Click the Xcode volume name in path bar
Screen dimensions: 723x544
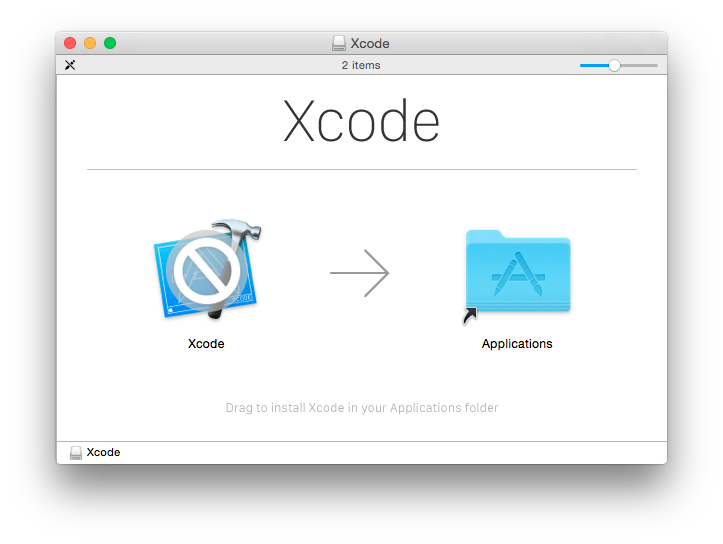pos(103,452)
